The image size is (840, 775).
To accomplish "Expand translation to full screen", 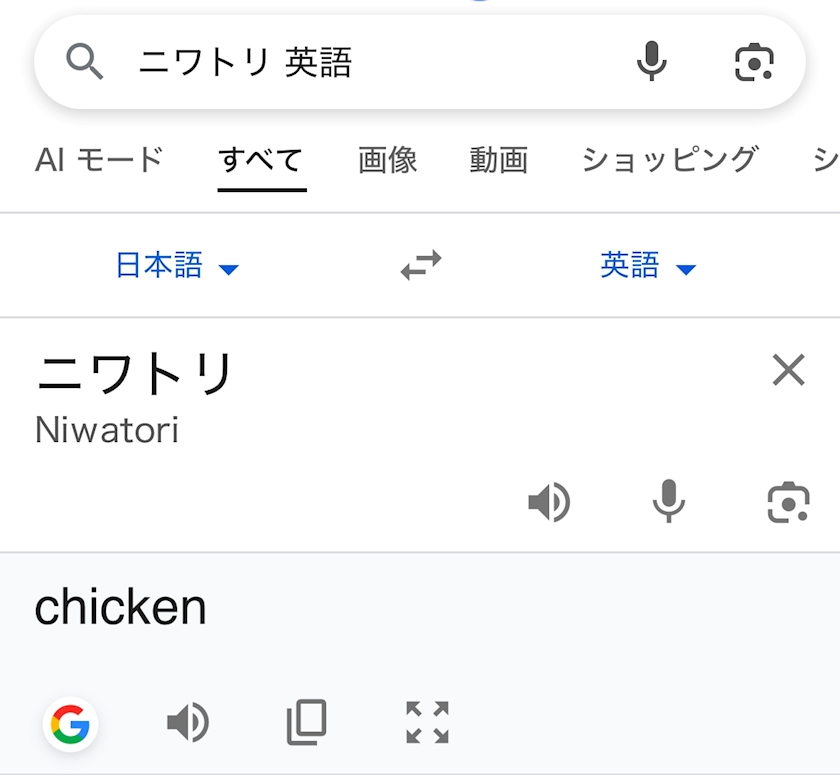I will pos(427,722).
